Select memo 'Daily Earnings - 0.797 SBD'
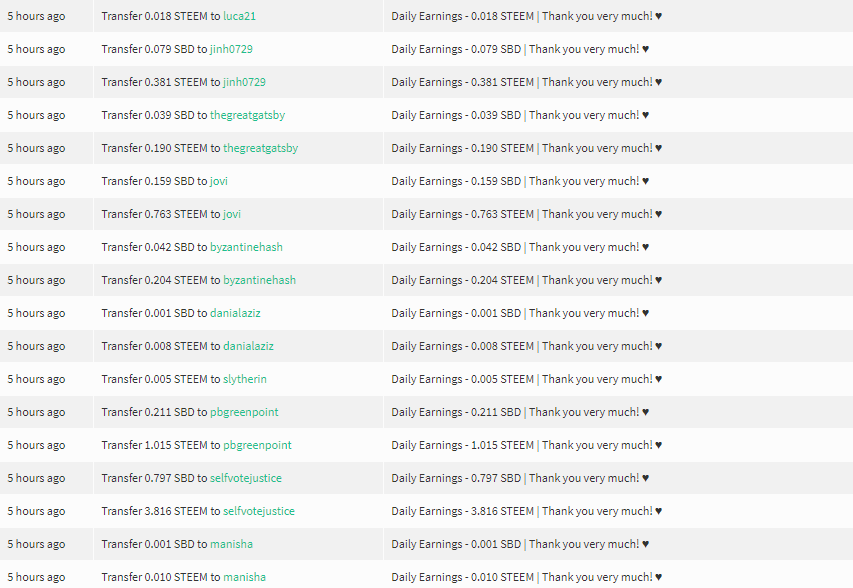853x588 pixels. pos(456,478)
